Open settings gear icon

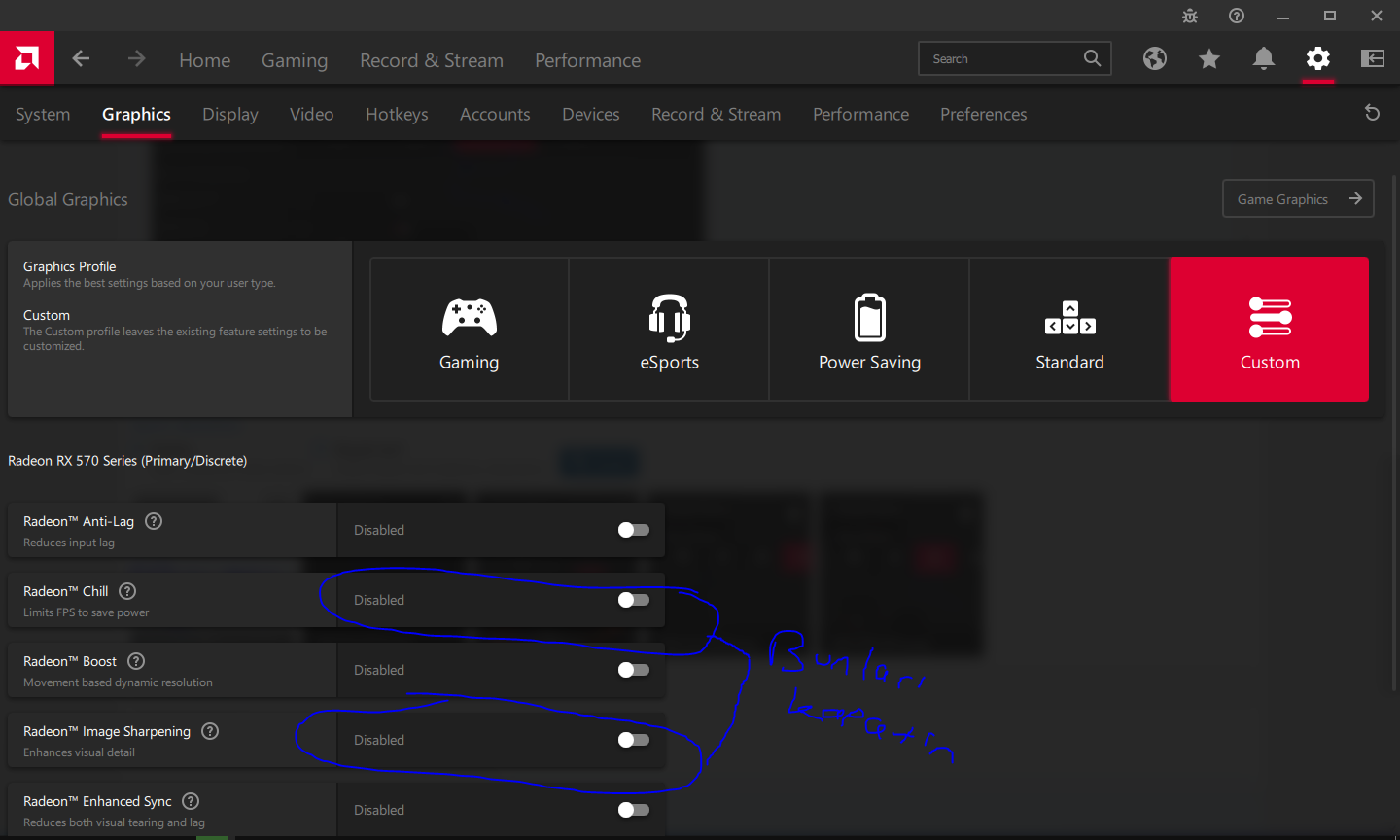point(1318,59)
